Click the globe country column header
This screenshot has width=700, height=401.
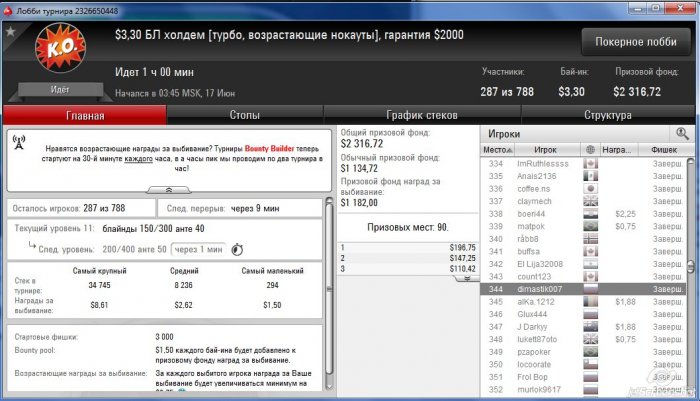590,150
